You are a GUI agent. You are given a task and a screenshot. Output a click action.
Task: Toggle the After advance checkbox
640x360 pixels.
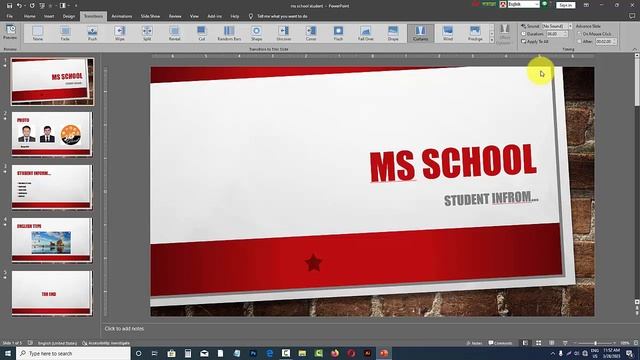coord(579,41)
